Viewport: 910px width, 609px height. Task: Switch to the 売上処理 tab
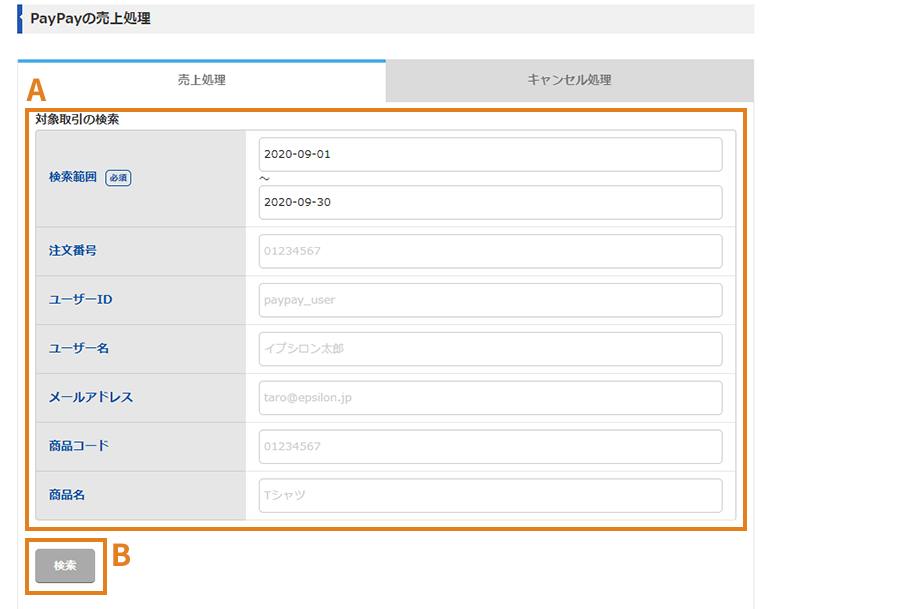coord(201,80)
